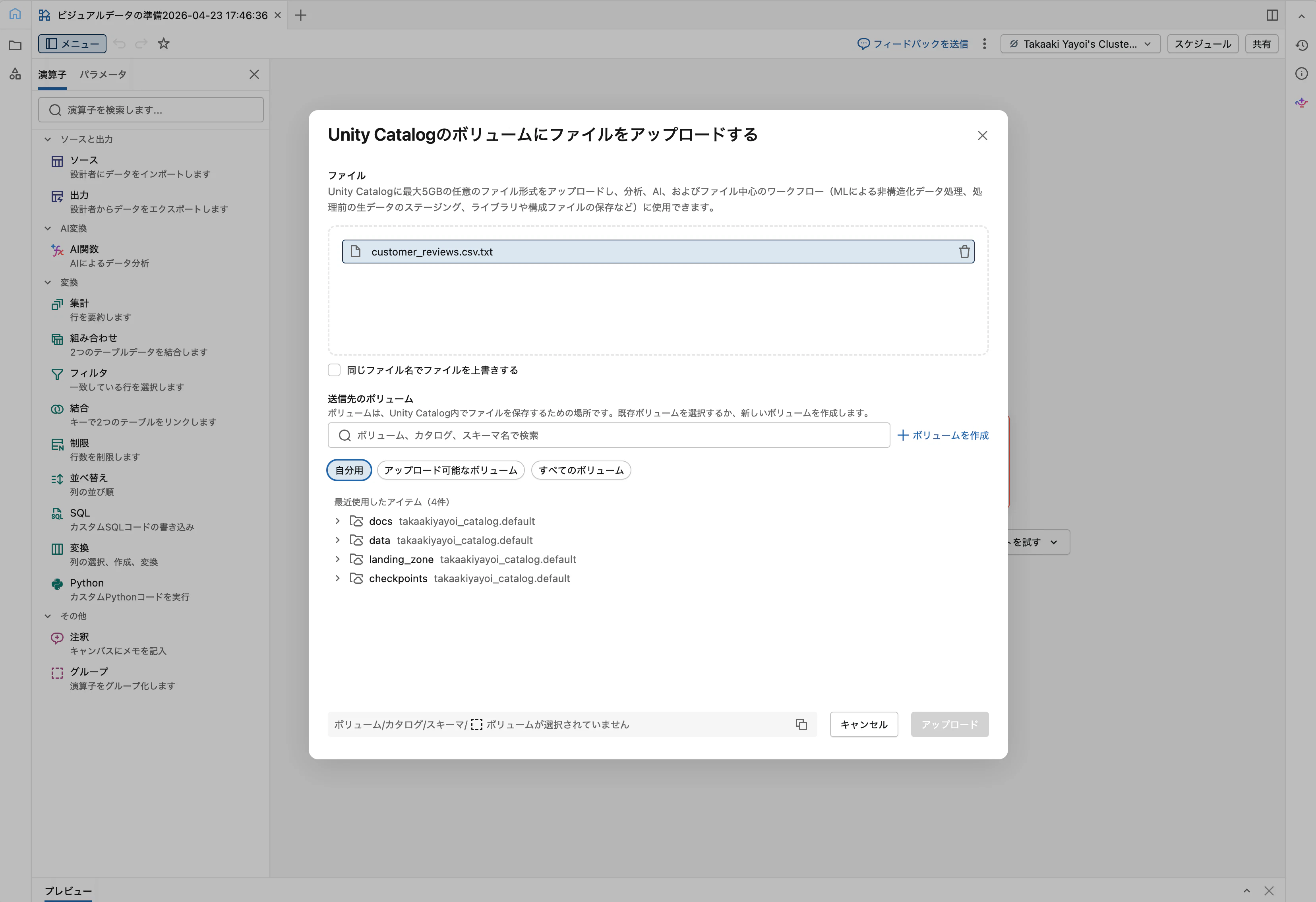Image resolution: width=1316 pixels, height=902 pixels.
Task: Select the SQL operator for custom code
Action: pyautogui.click(x=79, y=513)
